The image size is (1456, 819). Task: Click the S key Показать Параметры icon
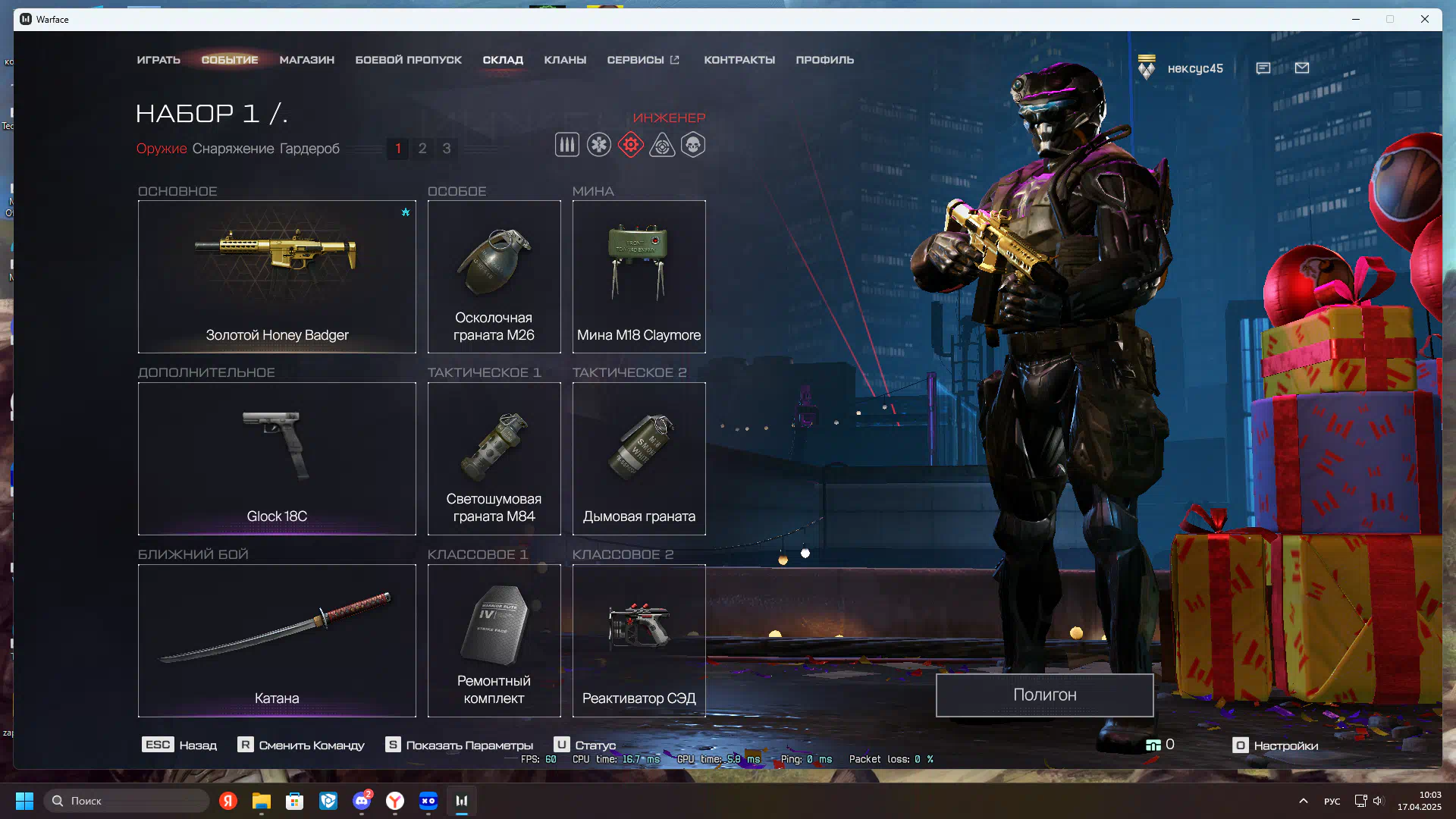[x=393, y=745]
